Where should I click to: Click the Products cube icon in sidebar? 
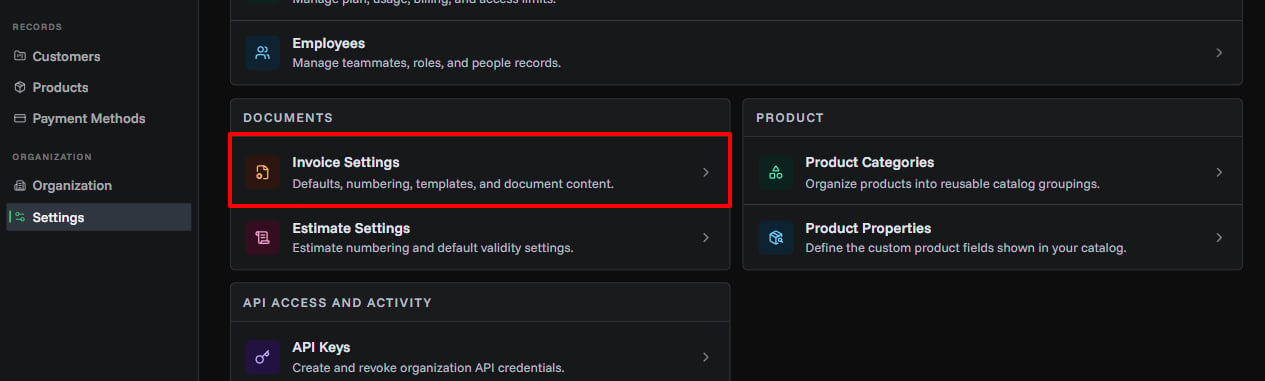20,87
